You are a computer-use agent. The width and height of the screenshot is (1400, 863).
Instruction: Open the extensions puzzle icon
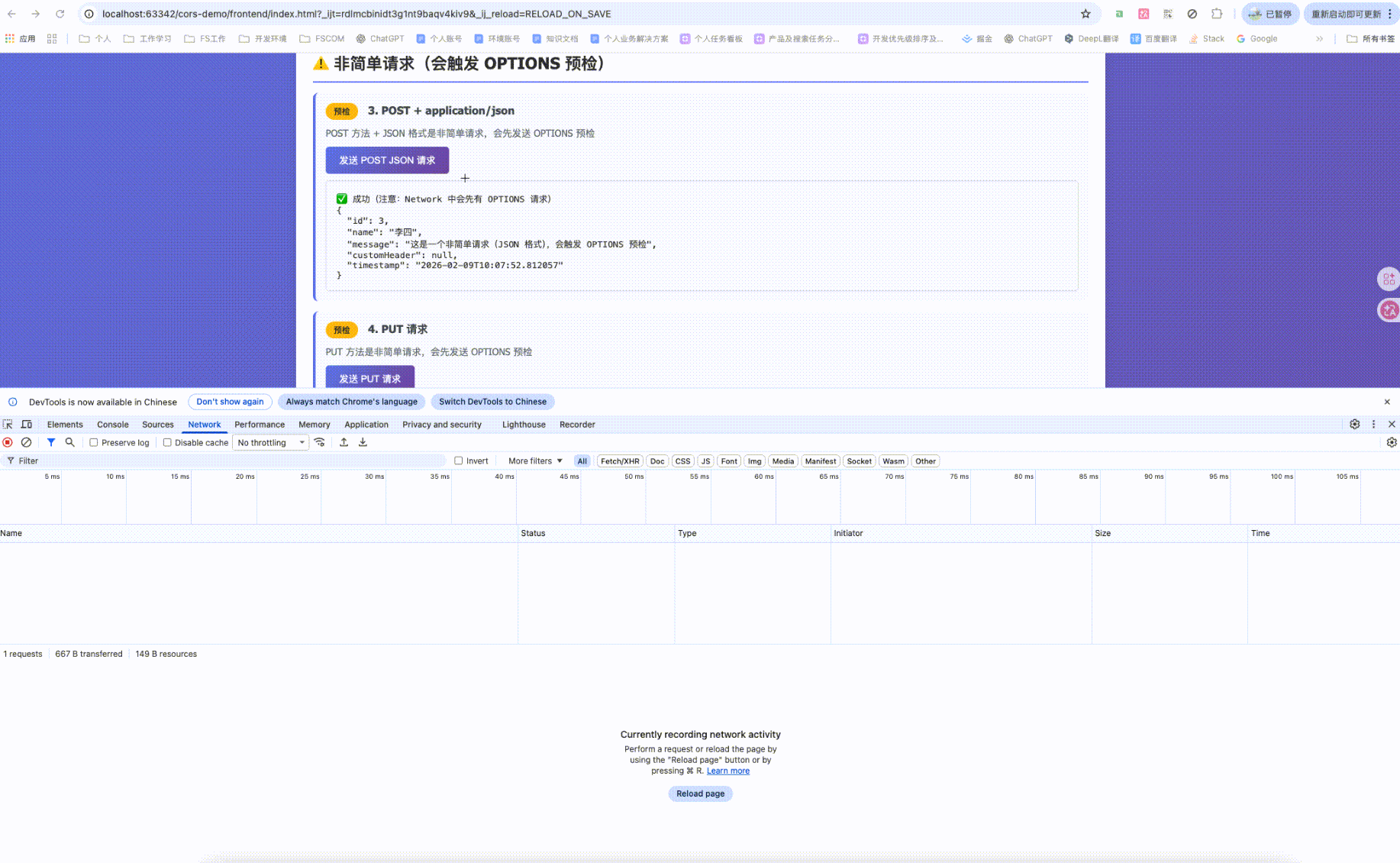pyautogui.click(x=1217, y=14)
